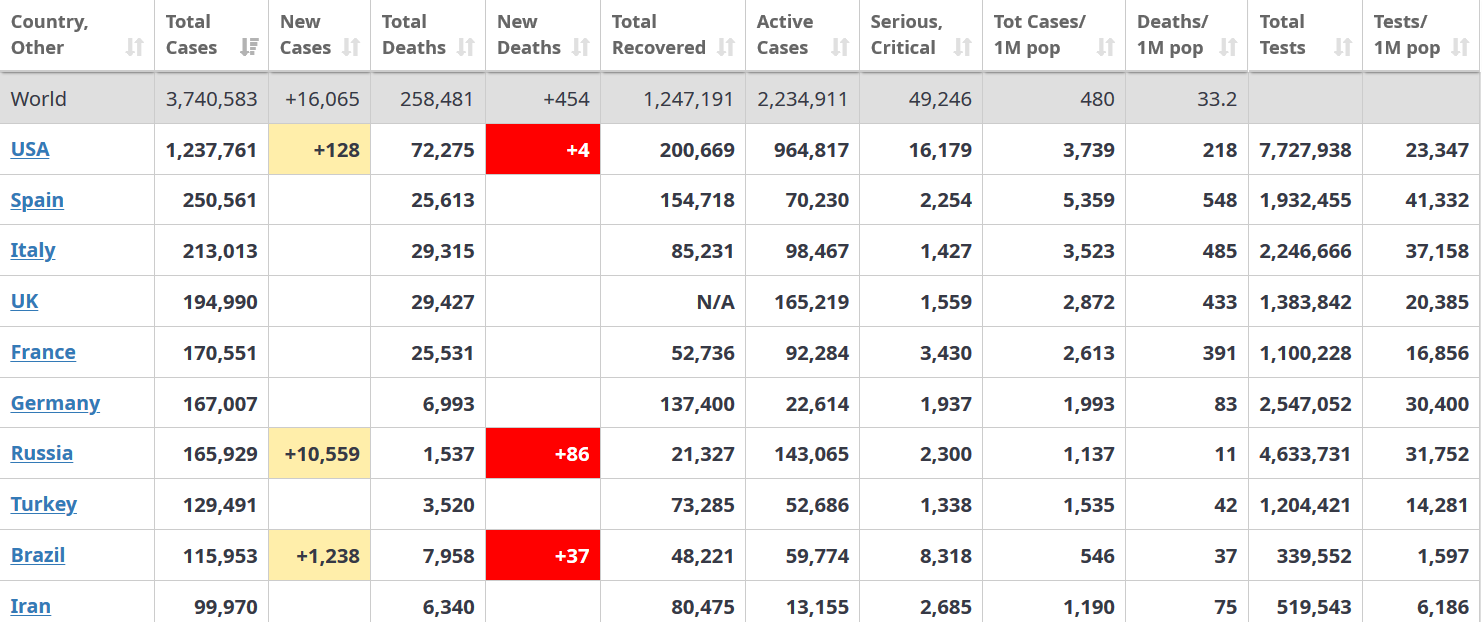Screen dimensions: 1482x622
Task: Click Italy total deaths '29,315'
Action: coord(443,251)
